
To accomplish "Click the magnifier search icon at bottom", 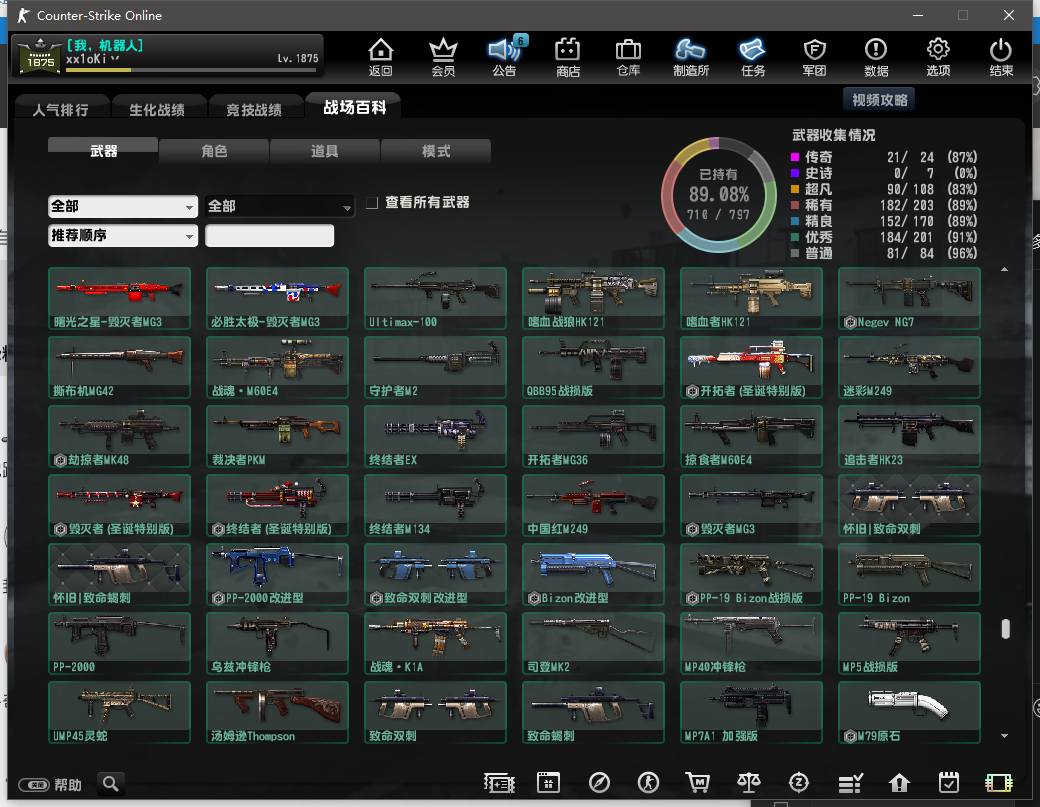I will (x=111, y=784).
